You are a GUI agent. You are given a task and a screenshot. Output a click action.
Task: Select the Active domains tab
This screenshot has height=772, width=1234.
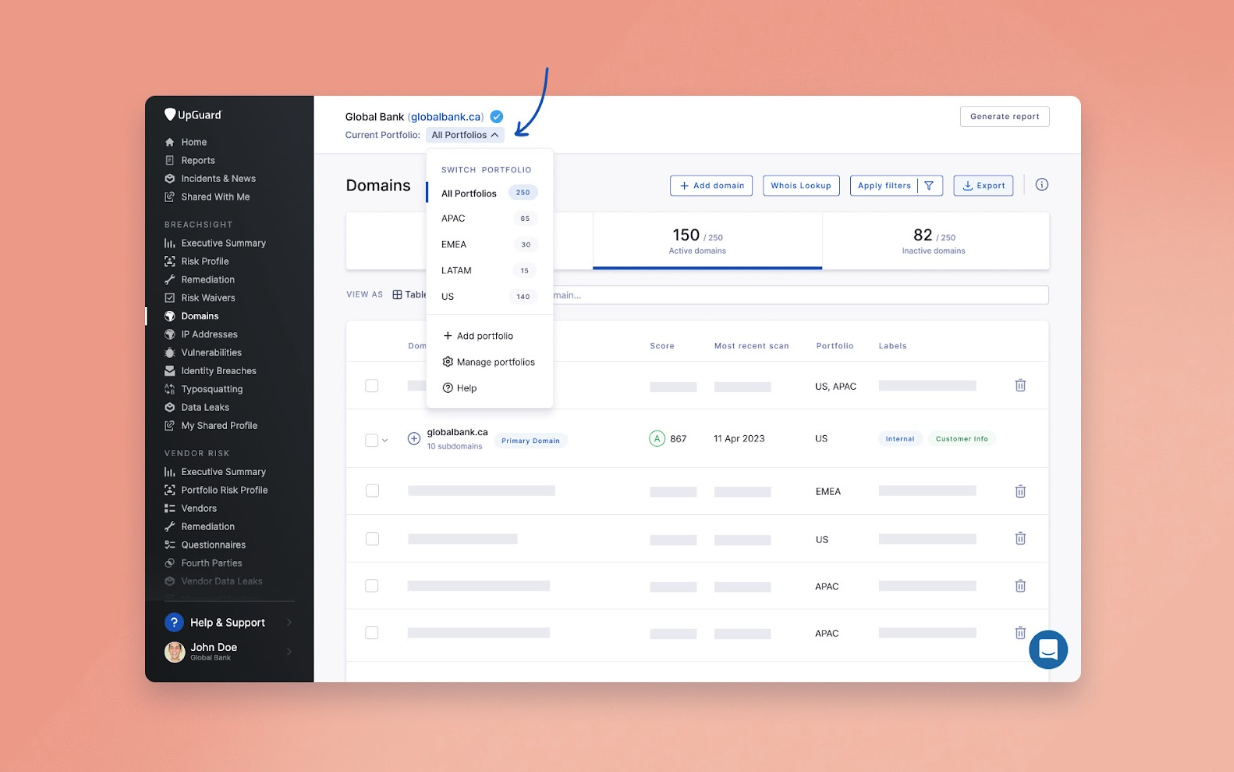coord(707,241)
